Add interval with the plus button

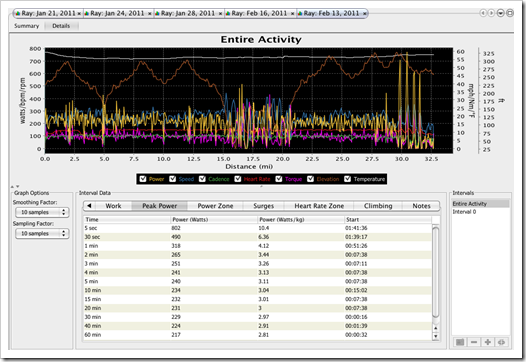[488, 342]
